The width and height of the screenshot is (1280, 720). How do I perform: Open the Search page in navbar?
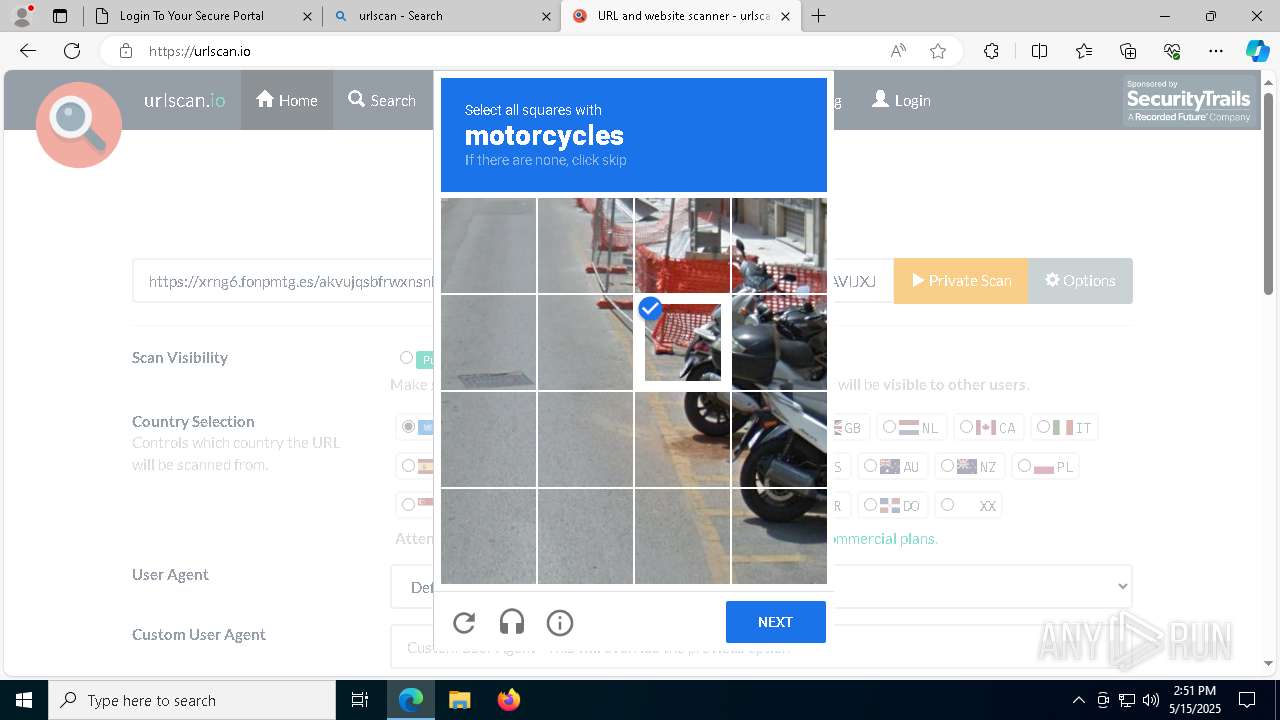pyautogui.click(x=382, y=100)
